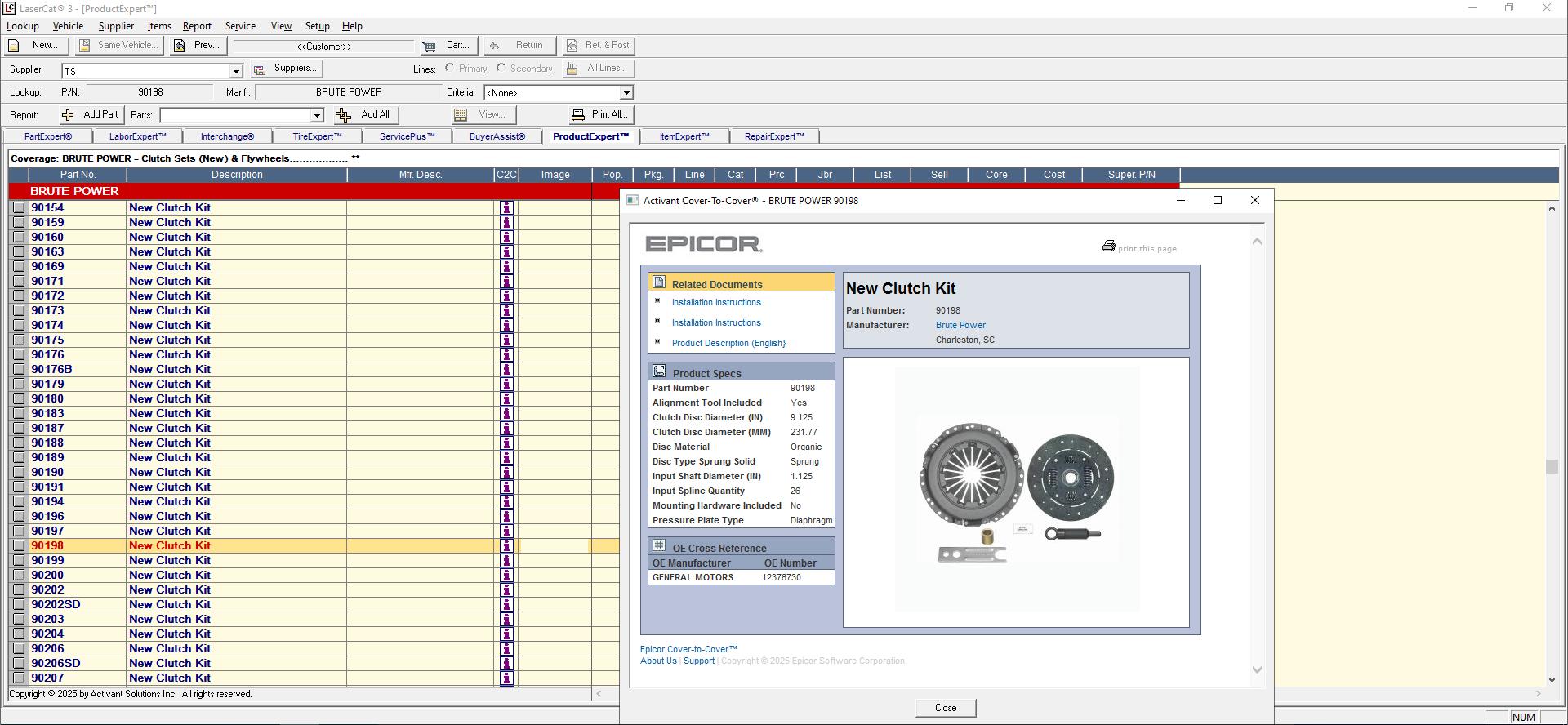
Task: Click the horizontal scroll left arrow
Action: point(599,694)
